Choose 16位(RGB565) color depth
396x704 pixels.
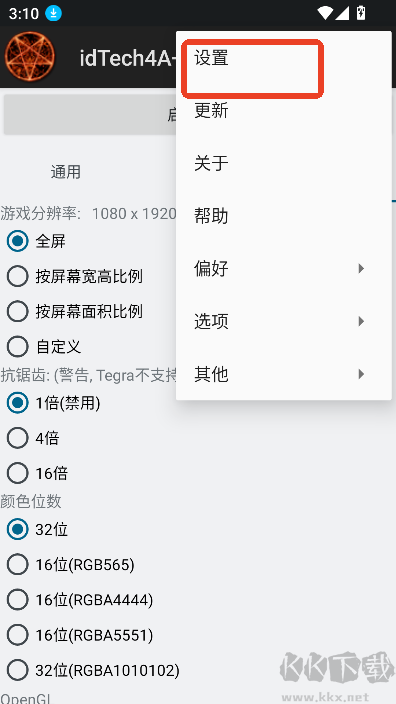tap(71, 565)
